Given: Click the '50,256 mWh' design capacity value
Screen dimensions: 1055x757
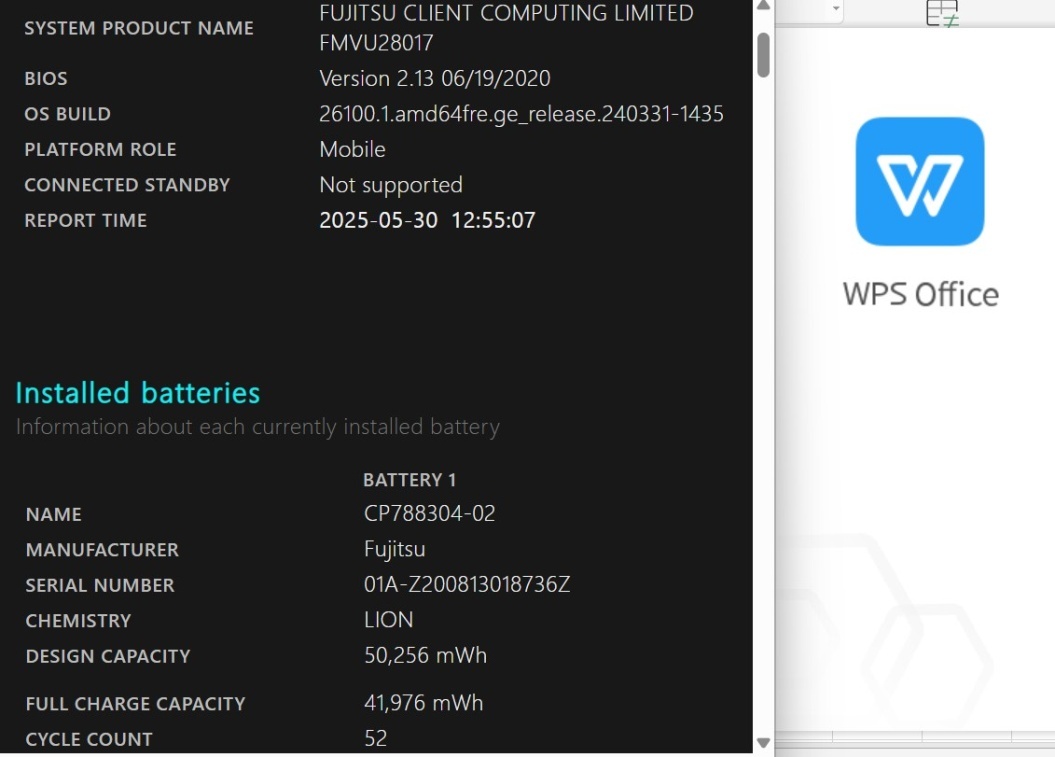Looking at the screenshot, I should pyautogui.click(x=425, y=656).
